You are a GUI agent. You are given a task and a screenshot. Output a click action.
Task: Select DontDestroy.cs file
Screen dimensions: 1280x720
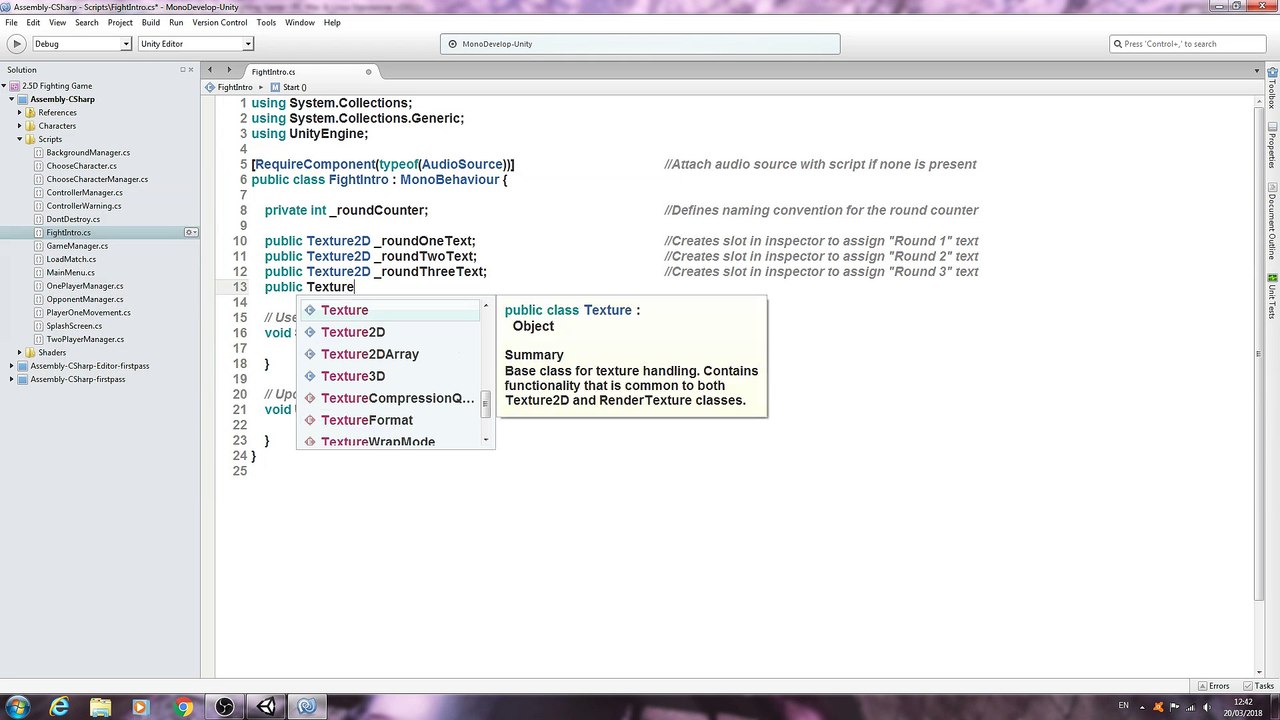(73, 219)
